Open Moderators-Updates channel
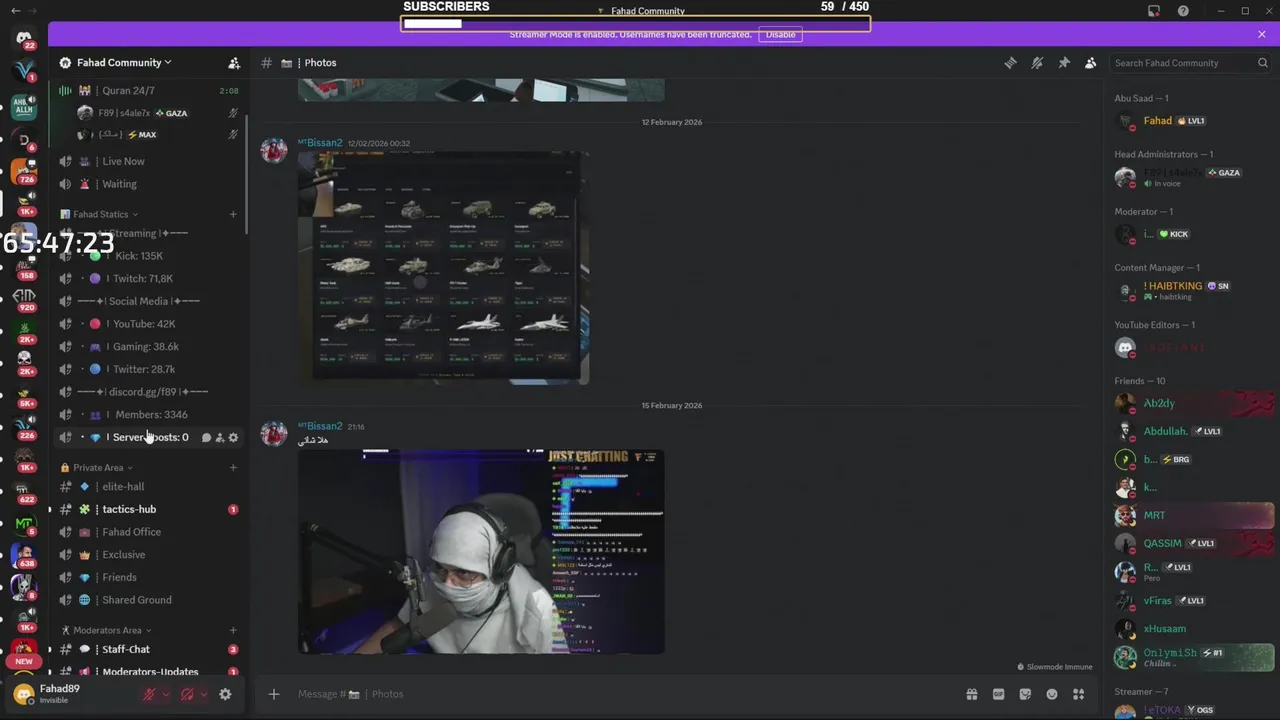The image size is (1280, 720). 148,671
